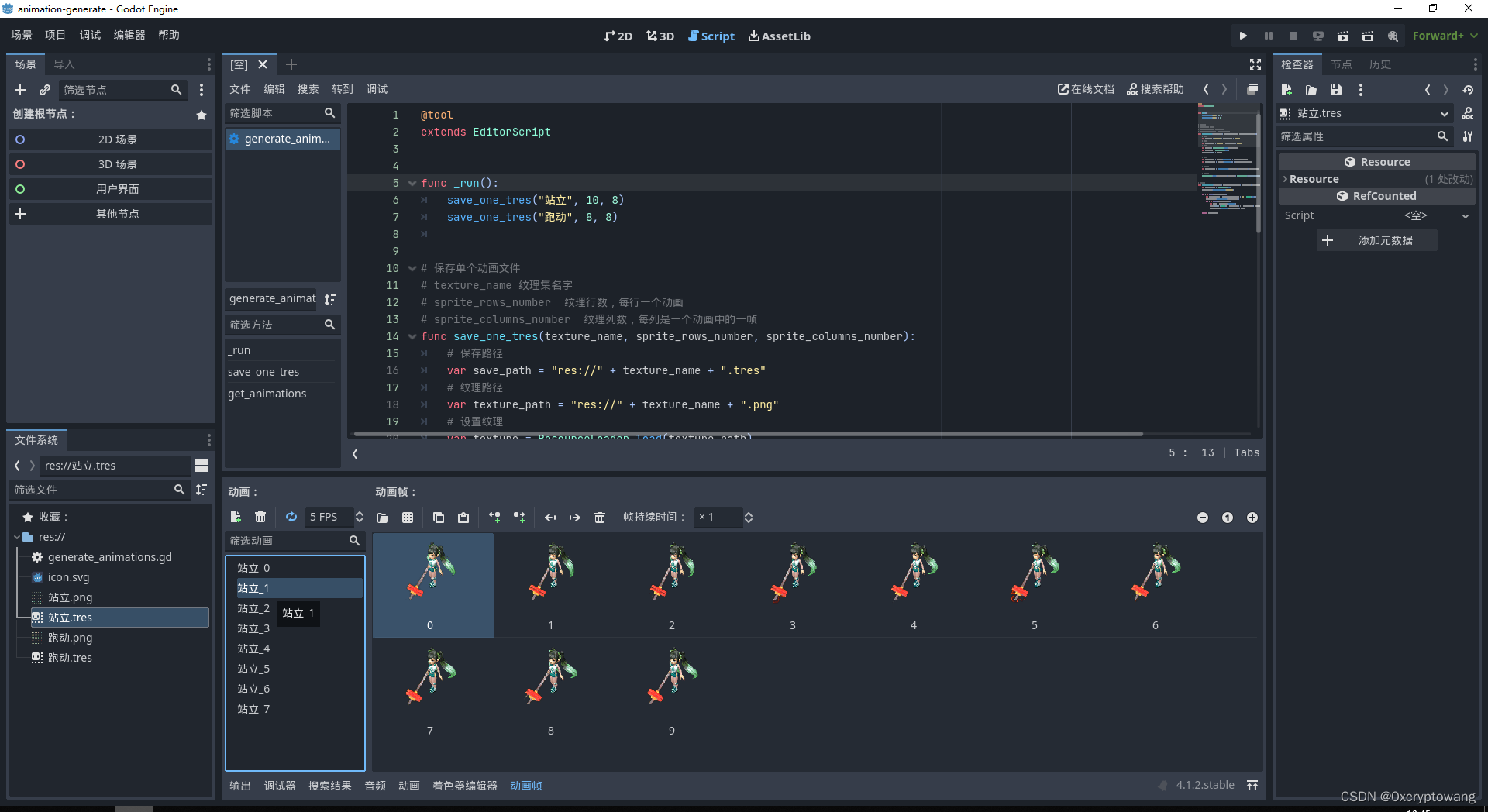Load frames from file via folder icon

[383, 517]
